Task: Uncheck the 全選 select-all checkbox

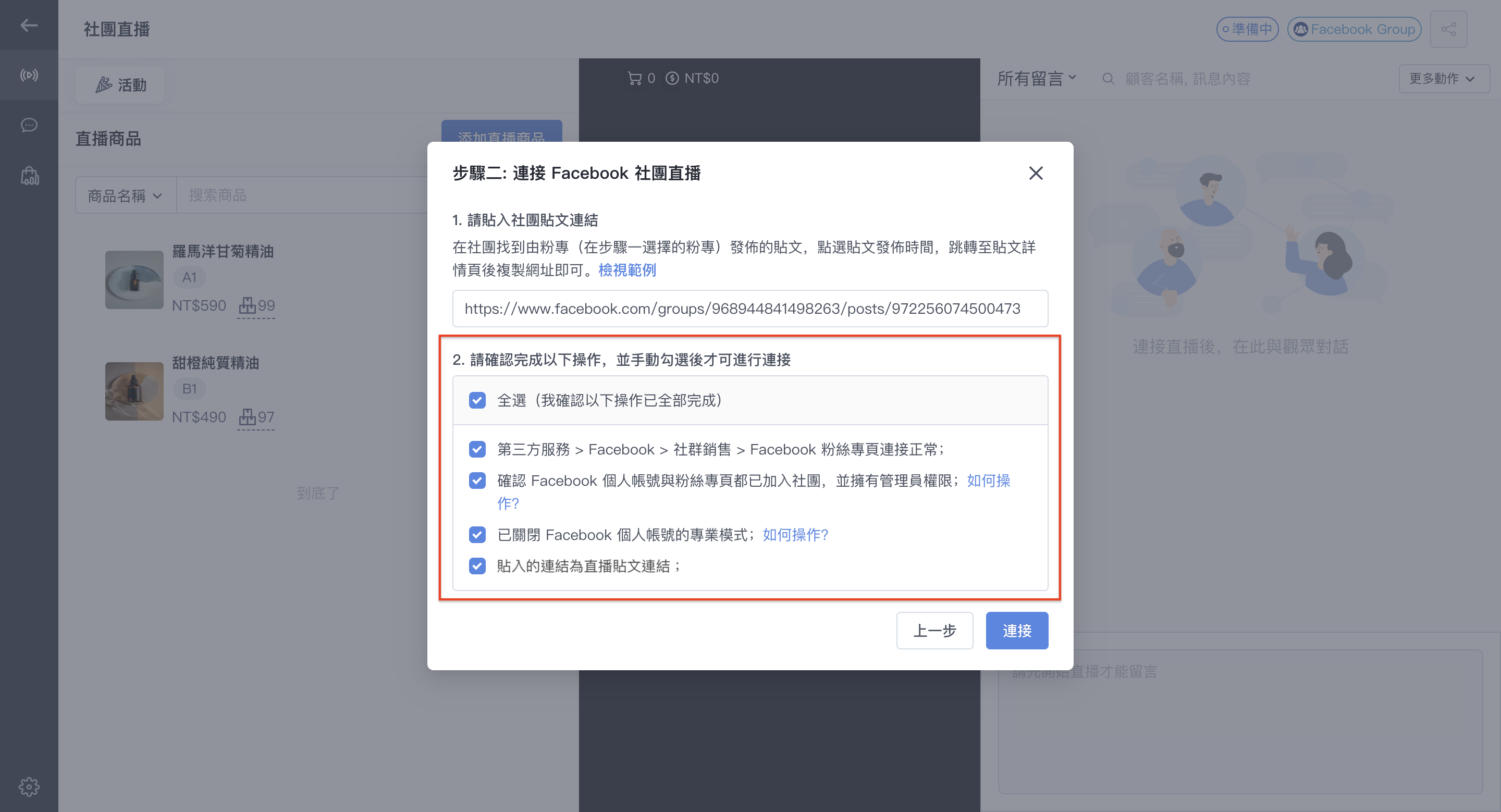Action: click(x=477, y=400)
